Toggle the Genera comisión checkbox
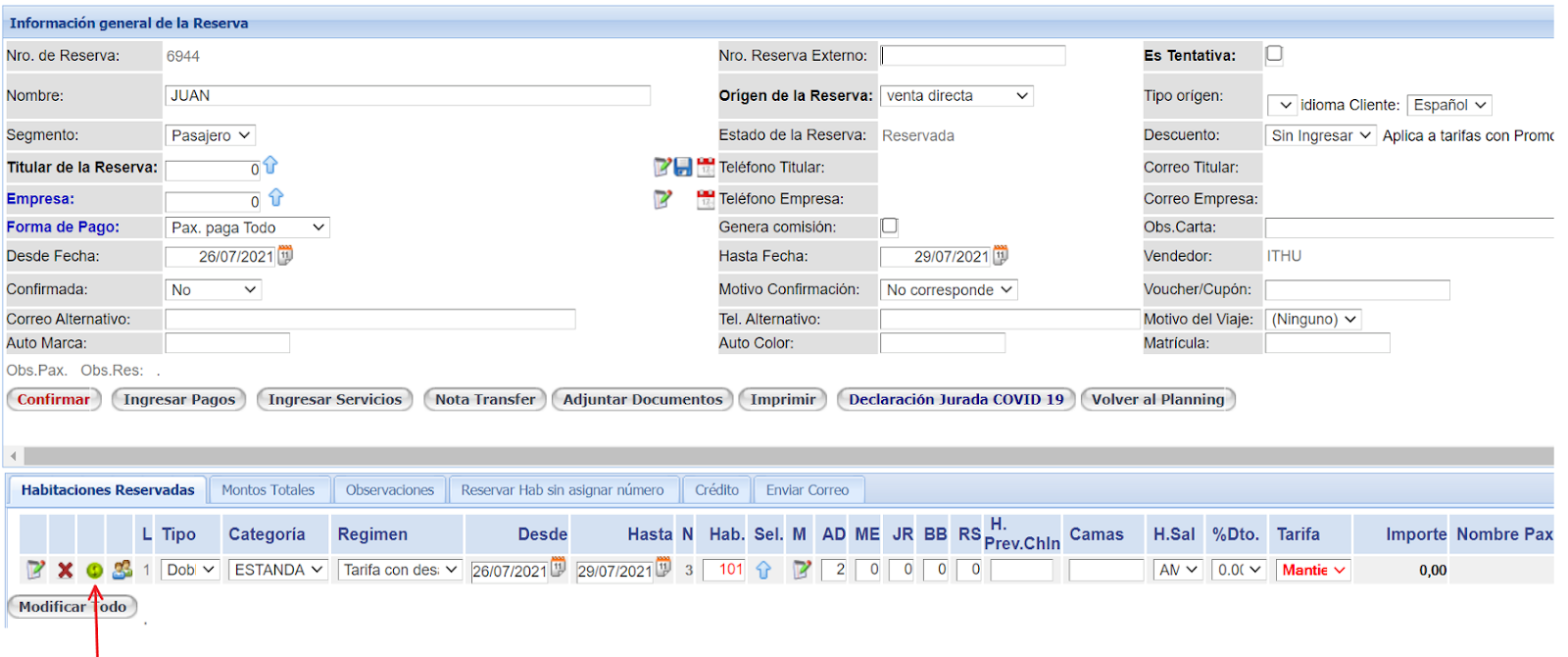 click(890, 227)
